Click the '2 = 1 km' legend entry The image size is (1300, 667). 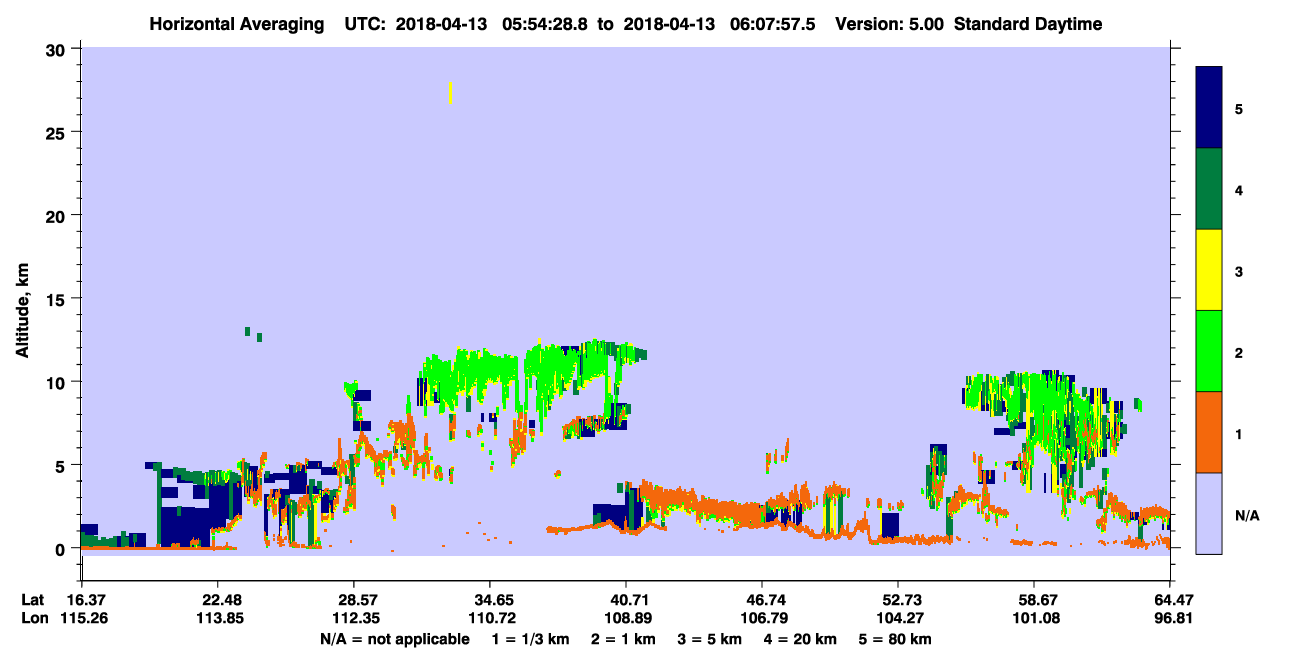click(x=624, y=639)
